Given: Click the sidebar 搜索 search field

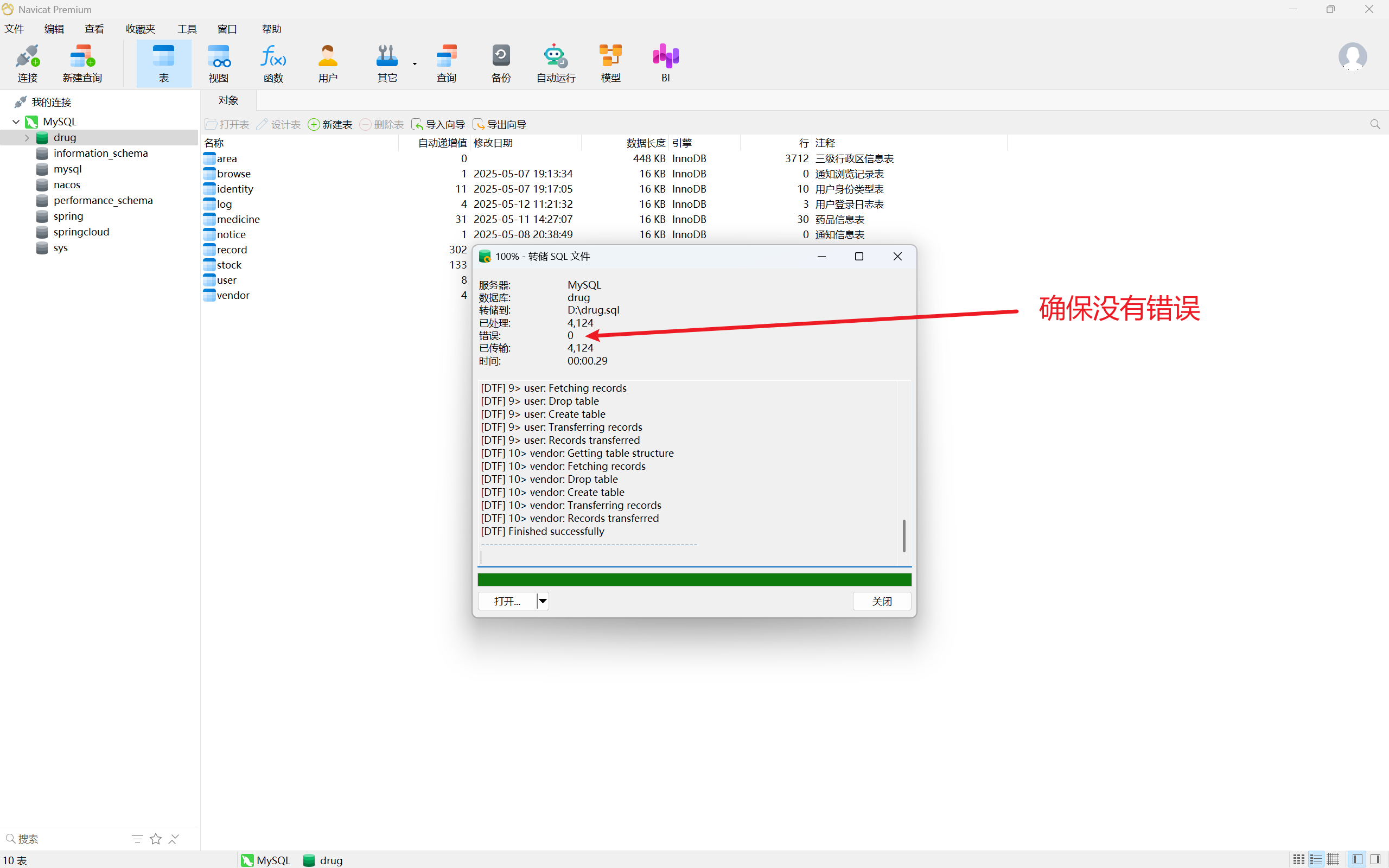Looking at the screenshot, I should [69, 839].
